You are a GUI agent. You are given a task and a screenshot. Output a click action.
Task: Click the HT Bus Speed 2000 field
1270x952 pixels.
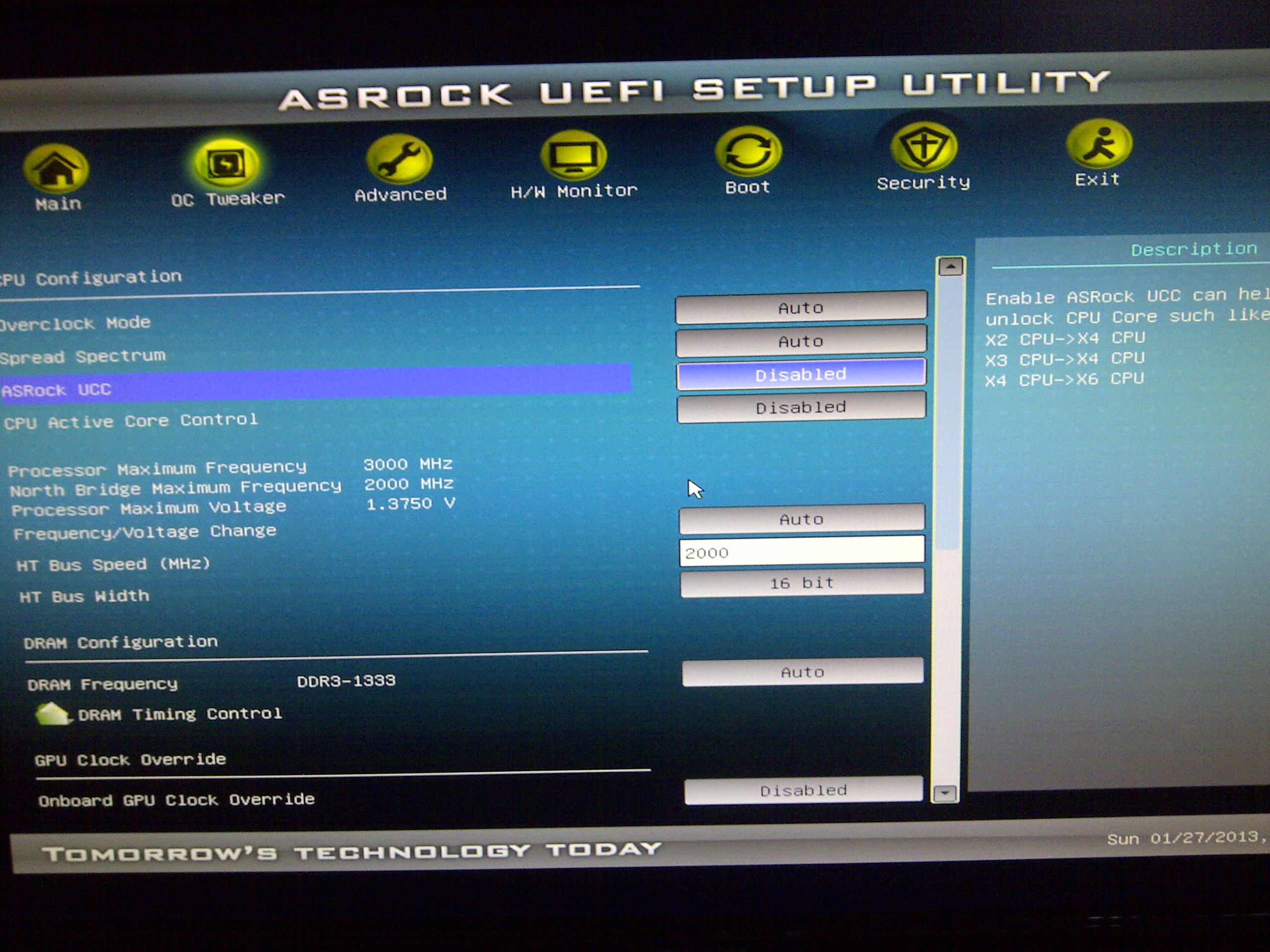pos(802,552)
